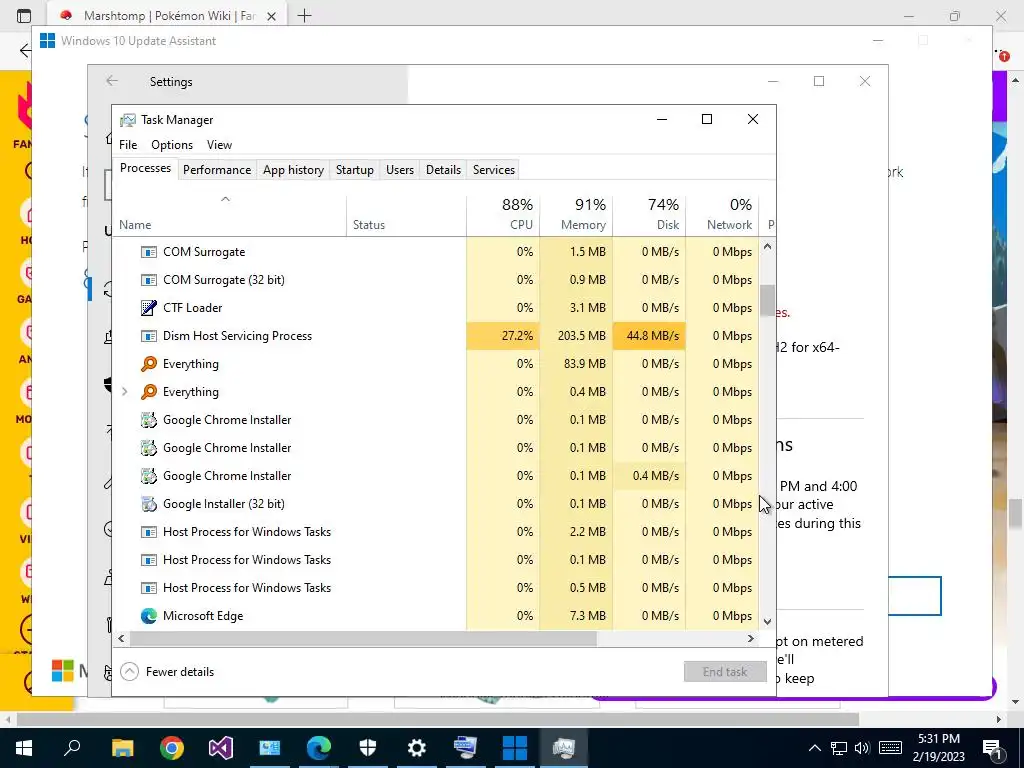Open the notification center icon
The height and width of the screenshot is (768, 1024).
(x=993, y=748)
